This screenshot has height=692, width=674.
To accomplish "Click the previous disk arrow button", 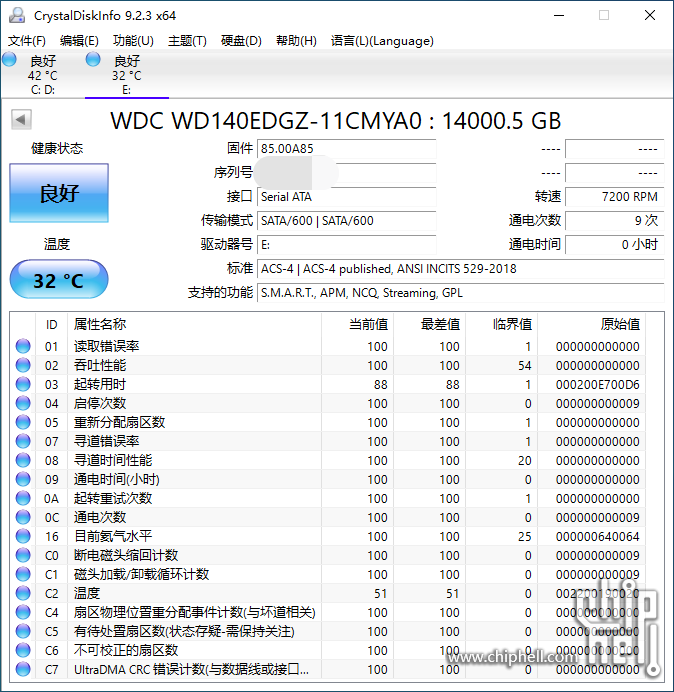I will click(20, 120).
